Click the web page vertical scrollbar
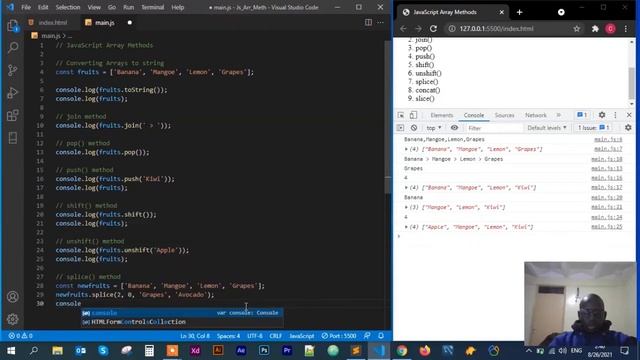The height and width of the screenshot is (360, 640). (x=631, y=83)
